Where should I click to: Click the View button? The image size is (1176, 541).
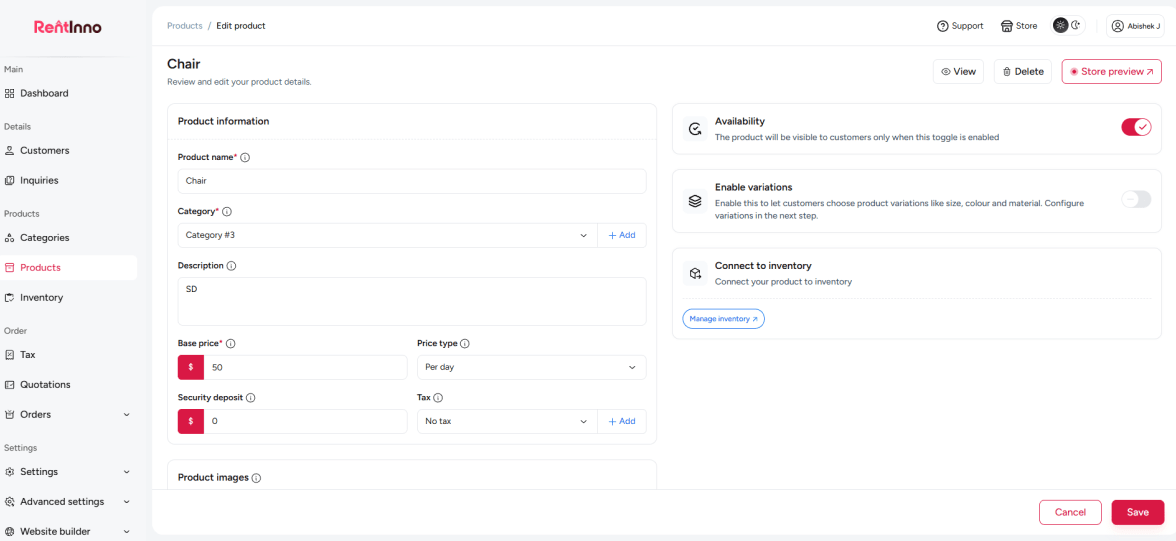click(958, 72)
